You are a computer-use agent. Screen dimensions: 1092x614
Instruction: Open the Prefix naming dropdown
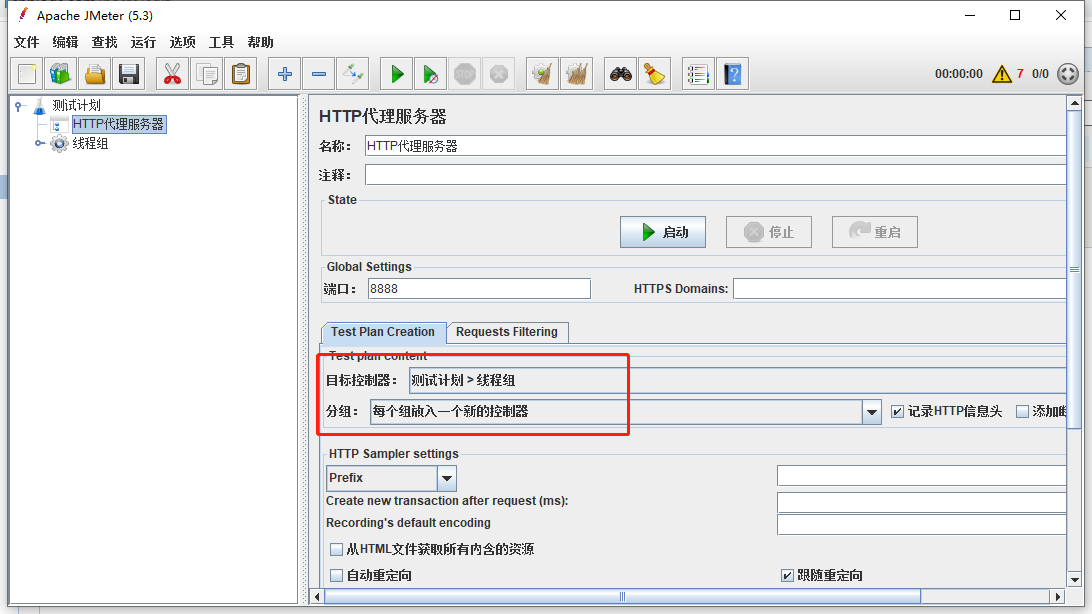[446, 478]
